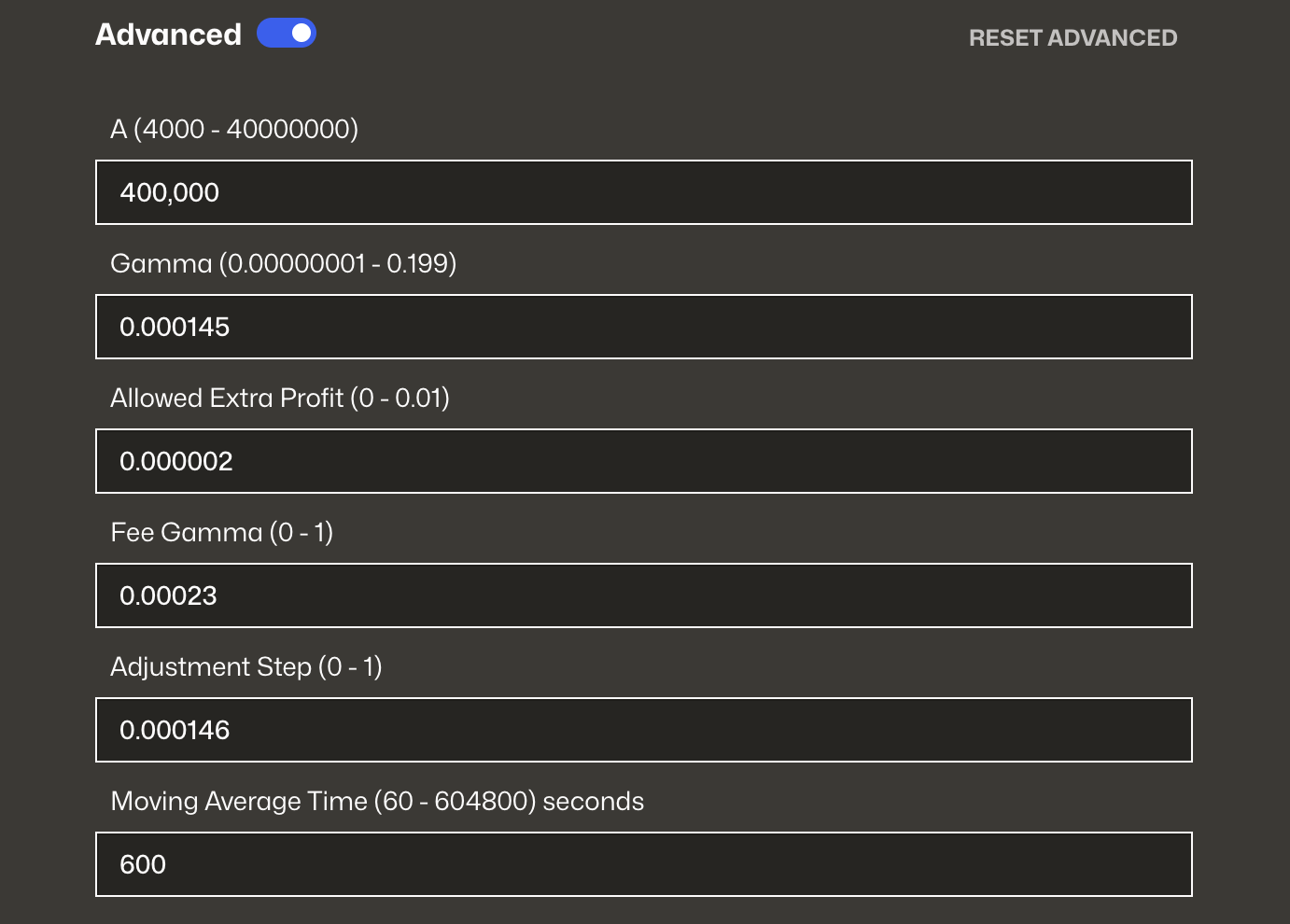Image resolution: width=1290 pixels, height=924 pixels.
Task: Place cursor on the 600 value
Action: (x=143, y=864)
